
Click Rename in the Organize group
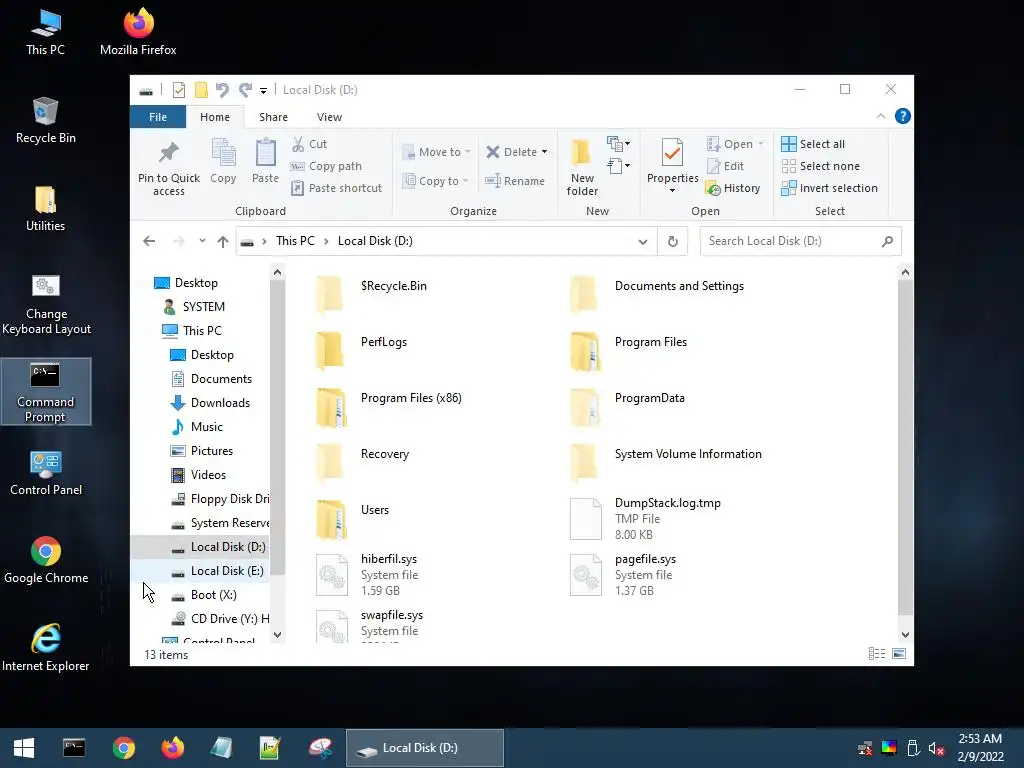click(515, 181)
